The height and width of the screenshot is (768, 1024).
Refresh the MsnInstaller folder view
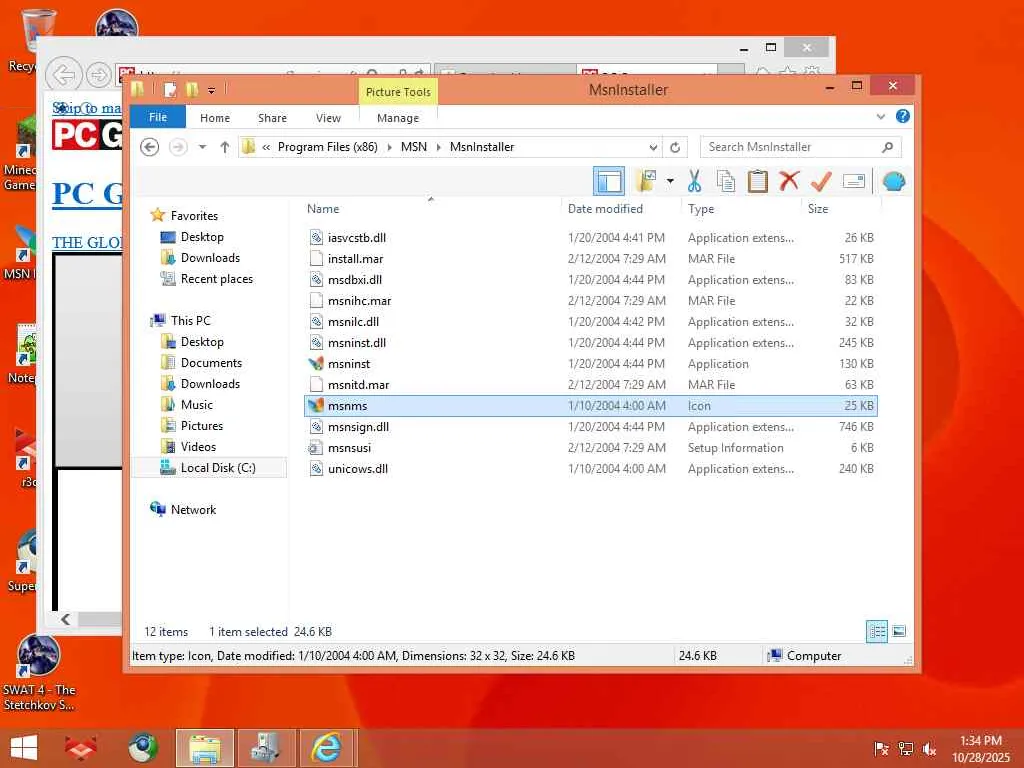coord(675,147)
